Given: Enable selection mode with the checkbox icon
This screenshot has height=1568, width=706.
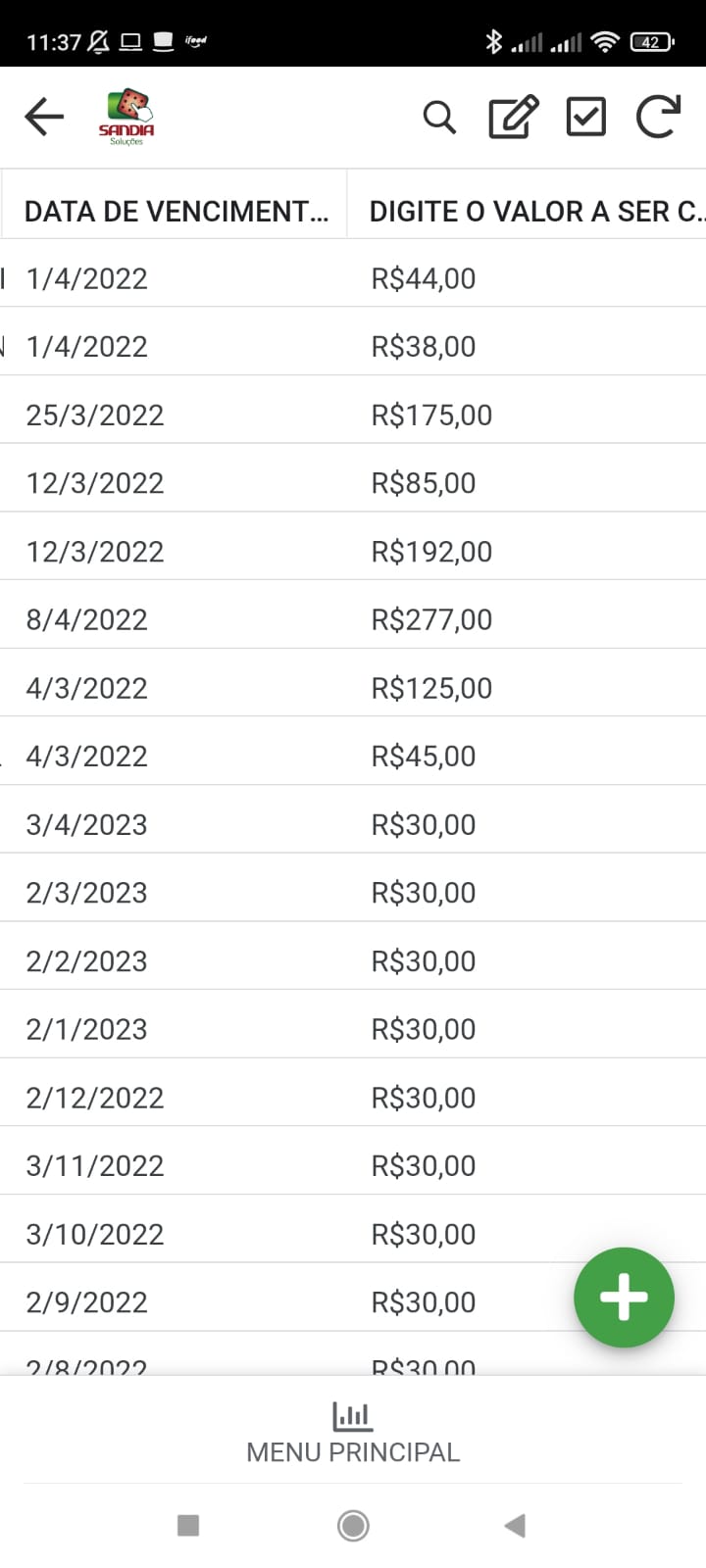Looking at the screenshot, I should point(586,118).
